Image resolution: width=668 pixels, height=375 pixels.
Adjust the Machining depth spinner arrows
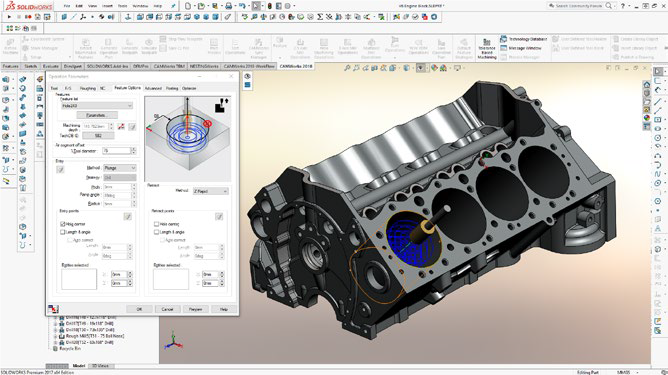tap(111, 127)
